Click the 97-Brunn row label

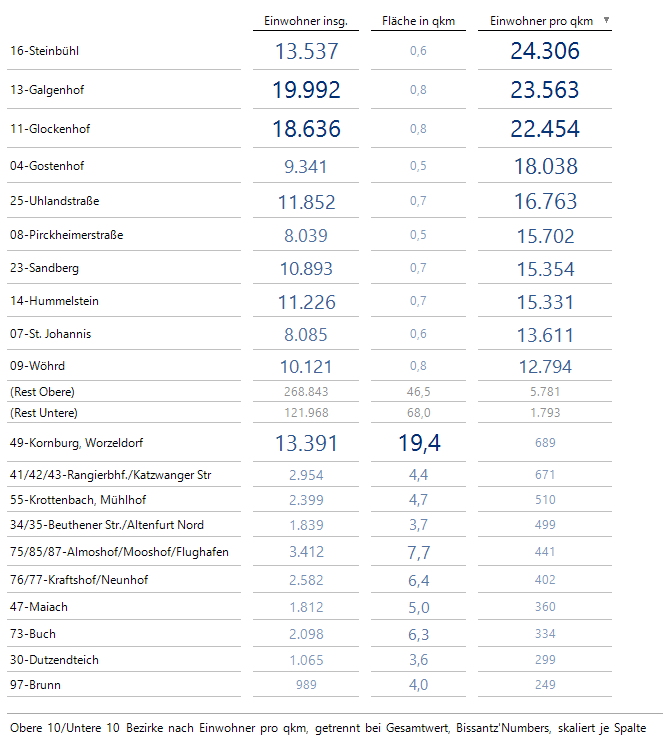click(35, 685)
